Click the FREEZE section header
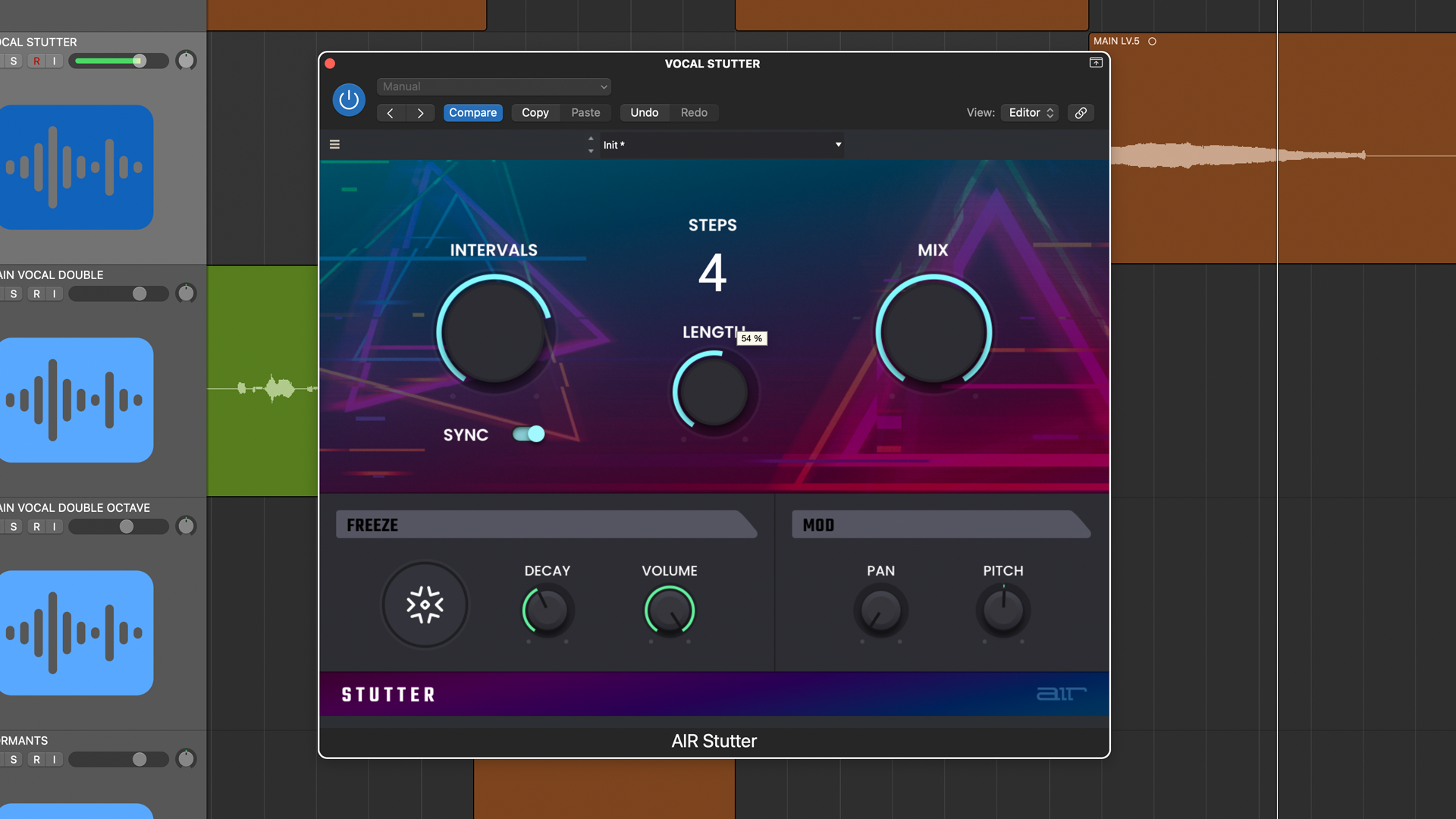1456x819 pixels. pos(546,524)
